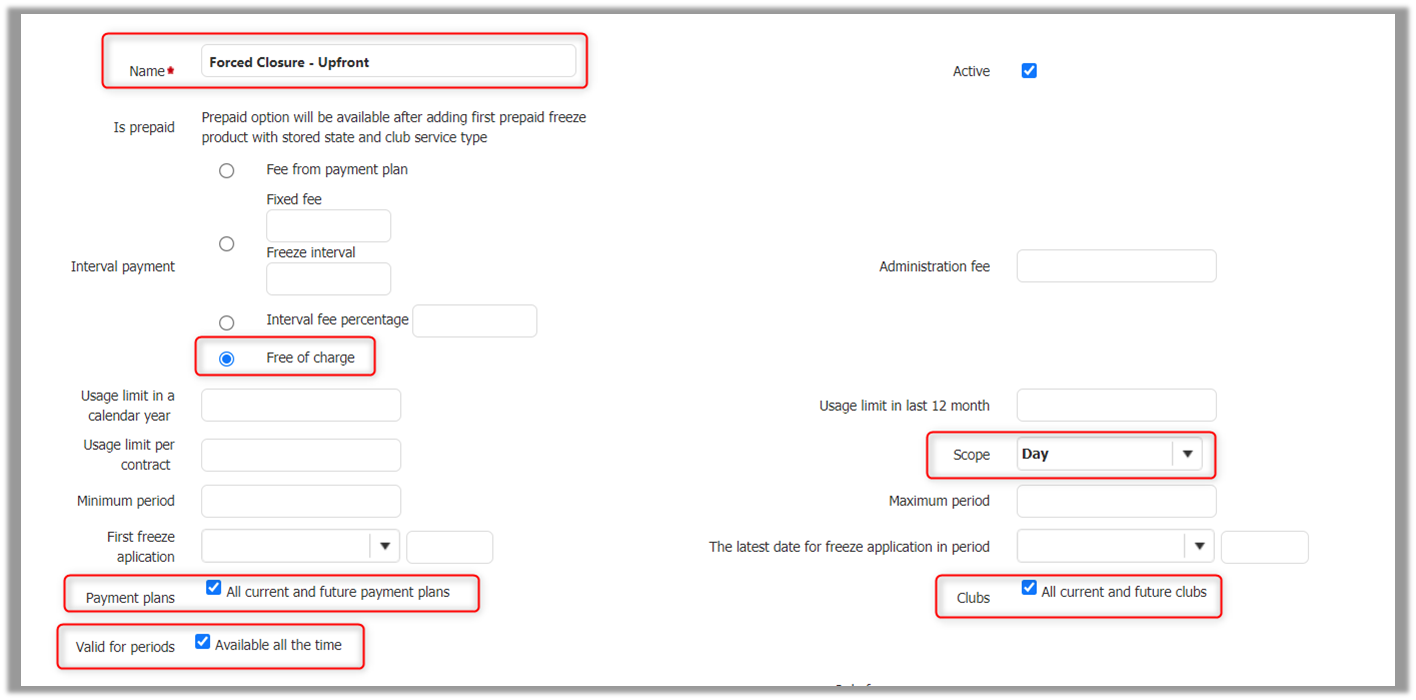The width and height of the screenshot is (1416, 700).
Task: Click the Usage limit in last 12 month field
Action: tap(1116, 405)
